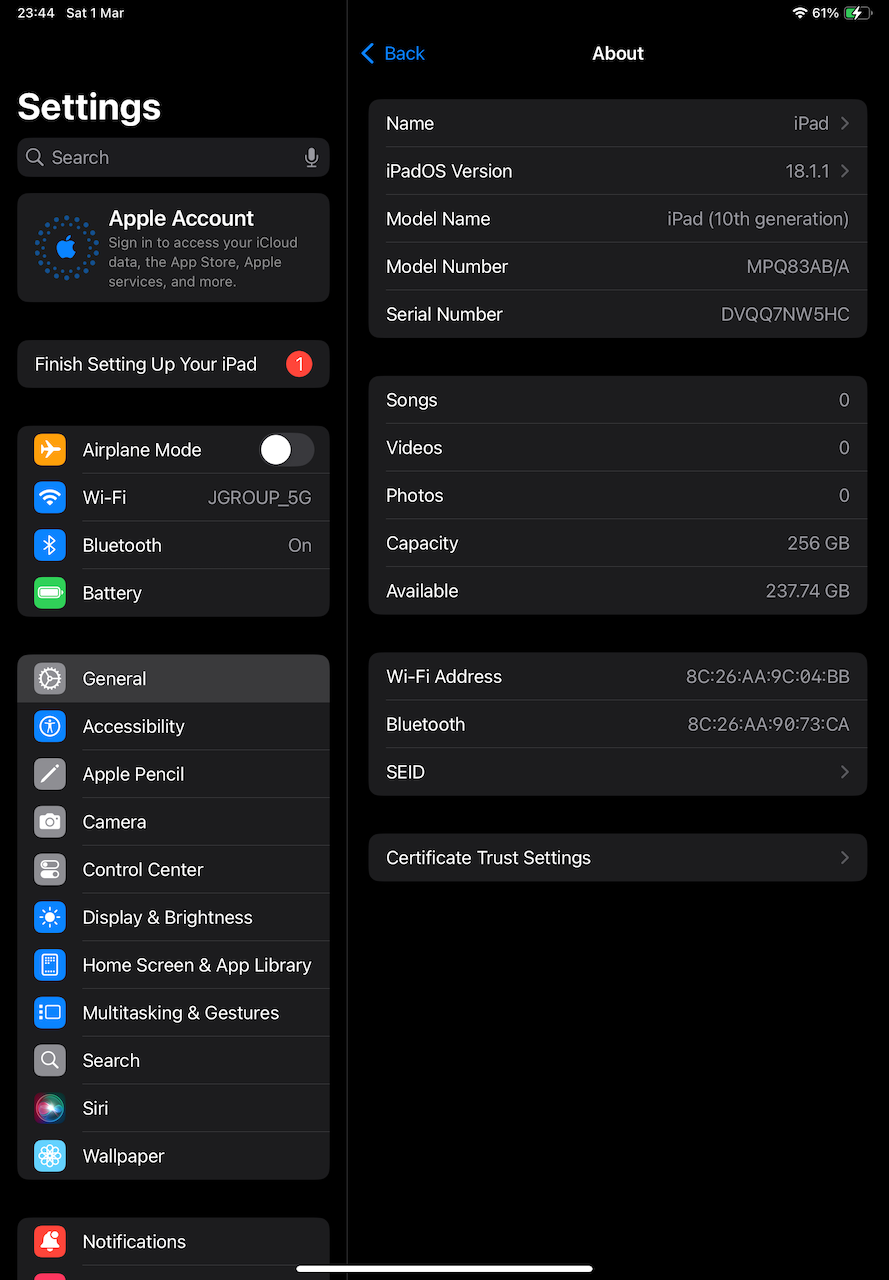889x1280 pixels.
Task: Open Accessibility settings
Action: click(x=173, y=726)
